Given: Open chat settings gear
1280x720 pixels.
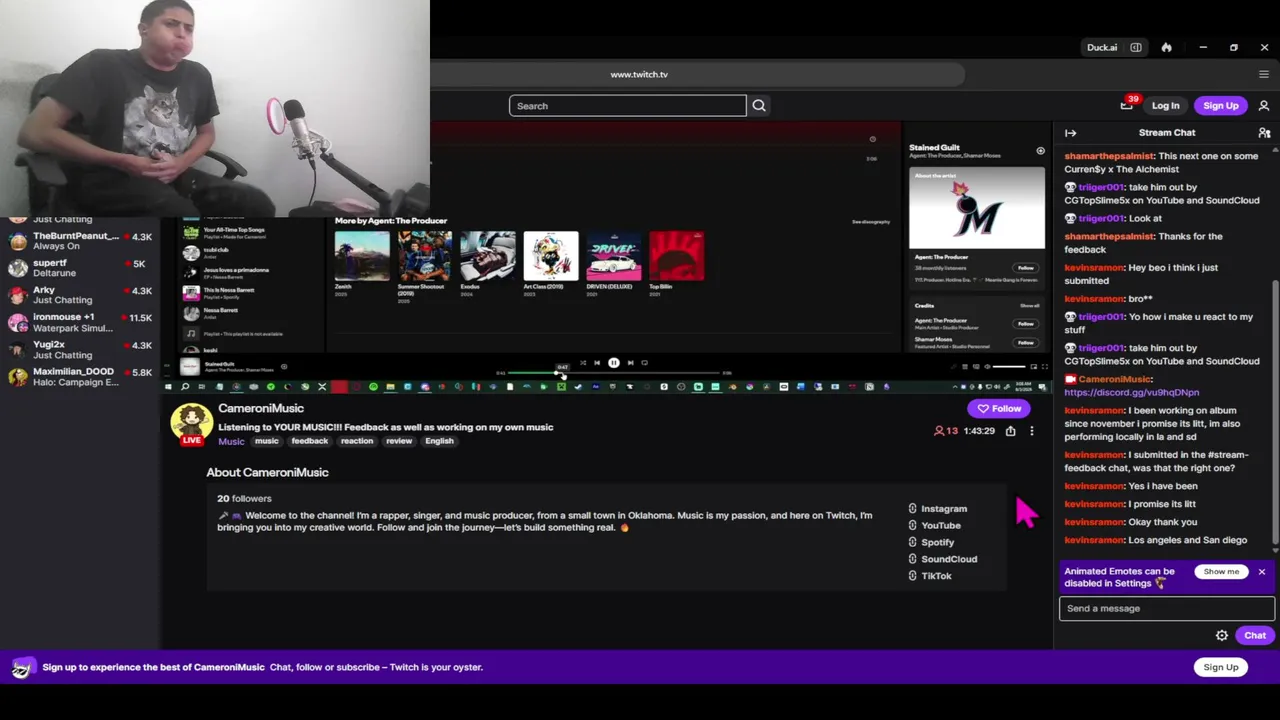Looking at the screenshot, I should (1222, 636).
